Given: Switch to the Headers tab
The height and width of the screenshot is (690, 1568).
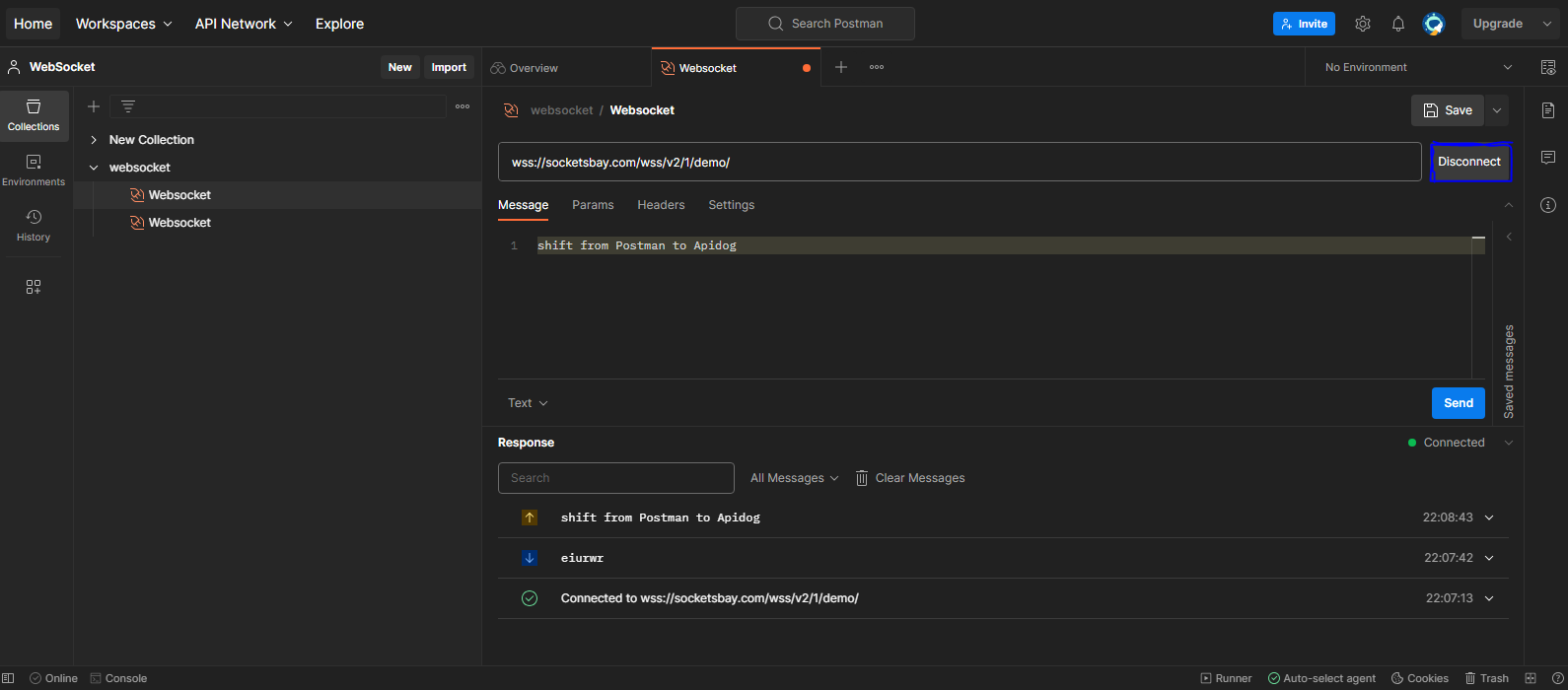Looking at the screenshot, I should [661, 205].
